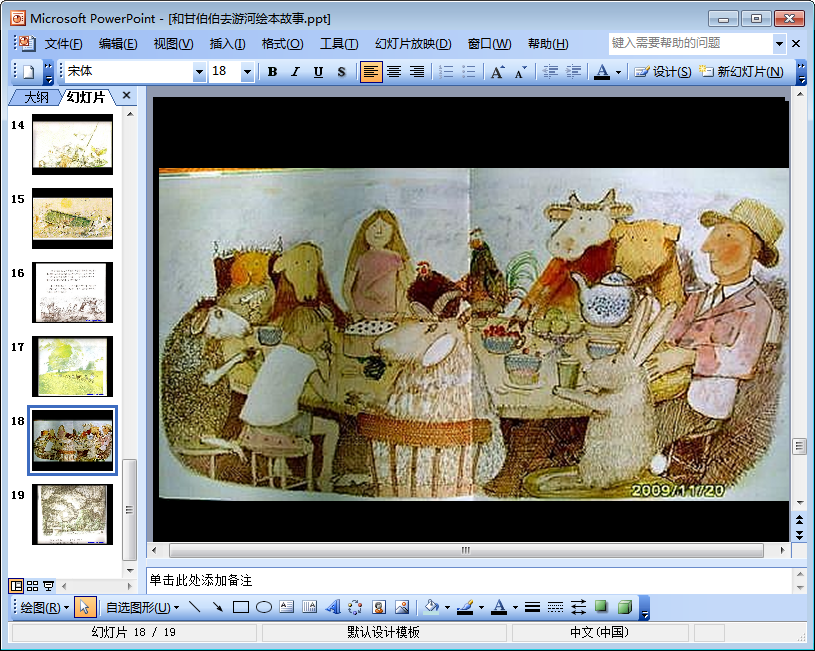
Task: Start slide show from current slide icon
Action: tap(48, 586)
